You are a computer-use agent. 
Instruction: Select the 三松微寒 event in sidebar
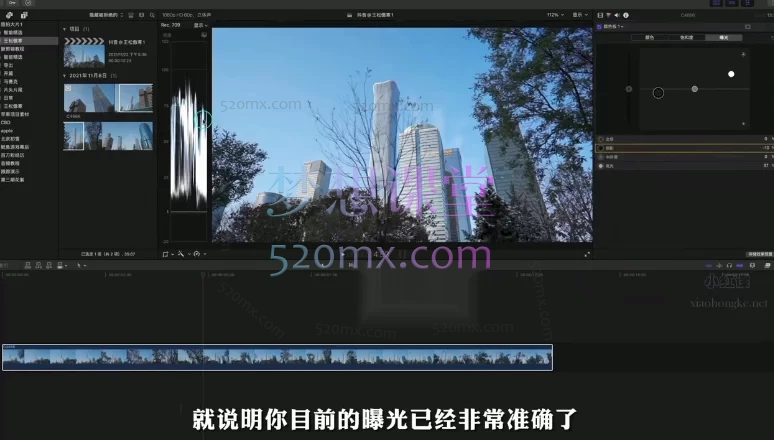coord(14,39)
